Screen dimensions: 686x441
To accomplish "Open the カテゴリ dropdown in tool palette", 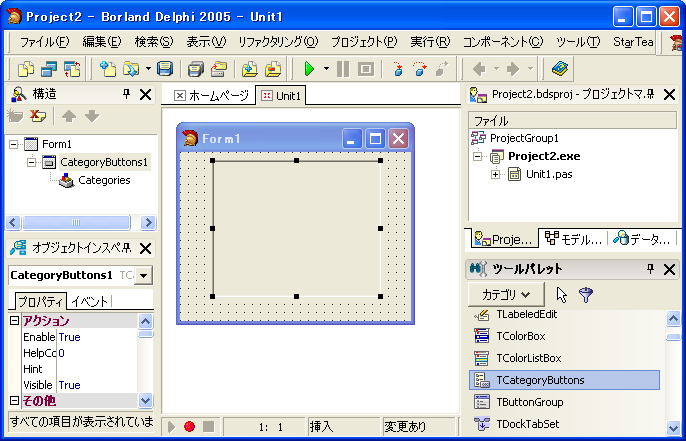I will point(506,294).
